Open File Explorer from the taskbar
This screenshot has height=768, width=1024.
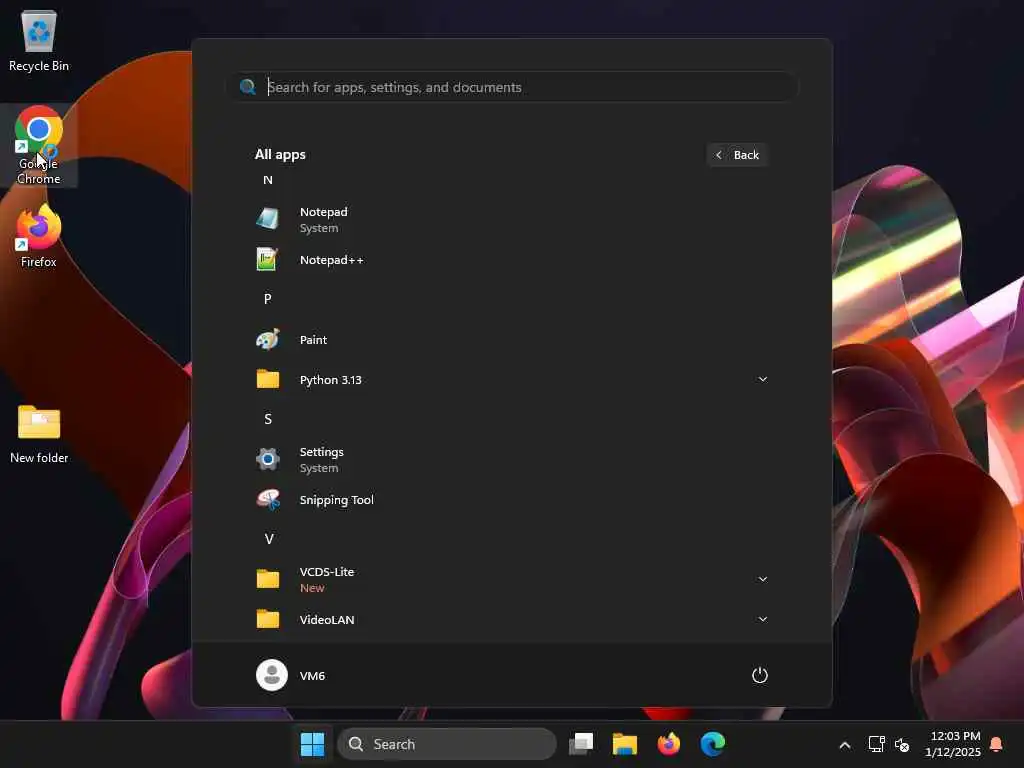624,744
